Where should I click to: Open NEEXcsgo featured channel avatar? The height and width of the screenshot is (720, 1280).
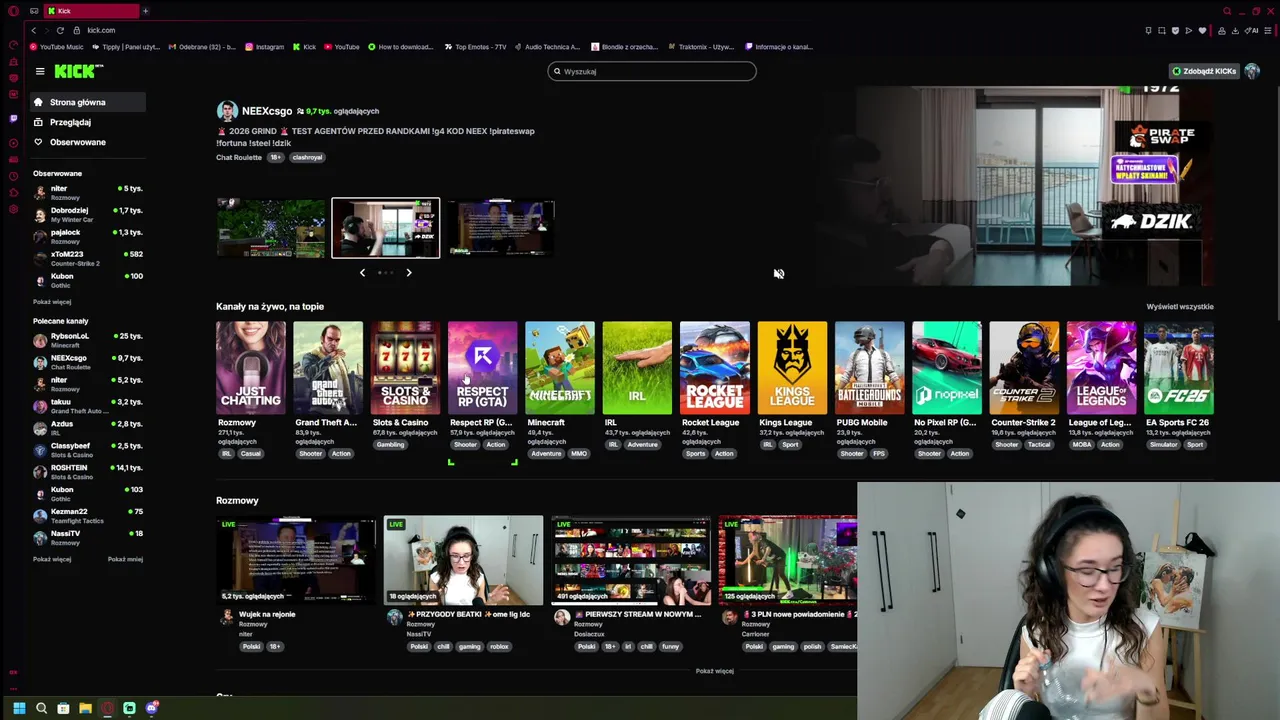point(227,111)
